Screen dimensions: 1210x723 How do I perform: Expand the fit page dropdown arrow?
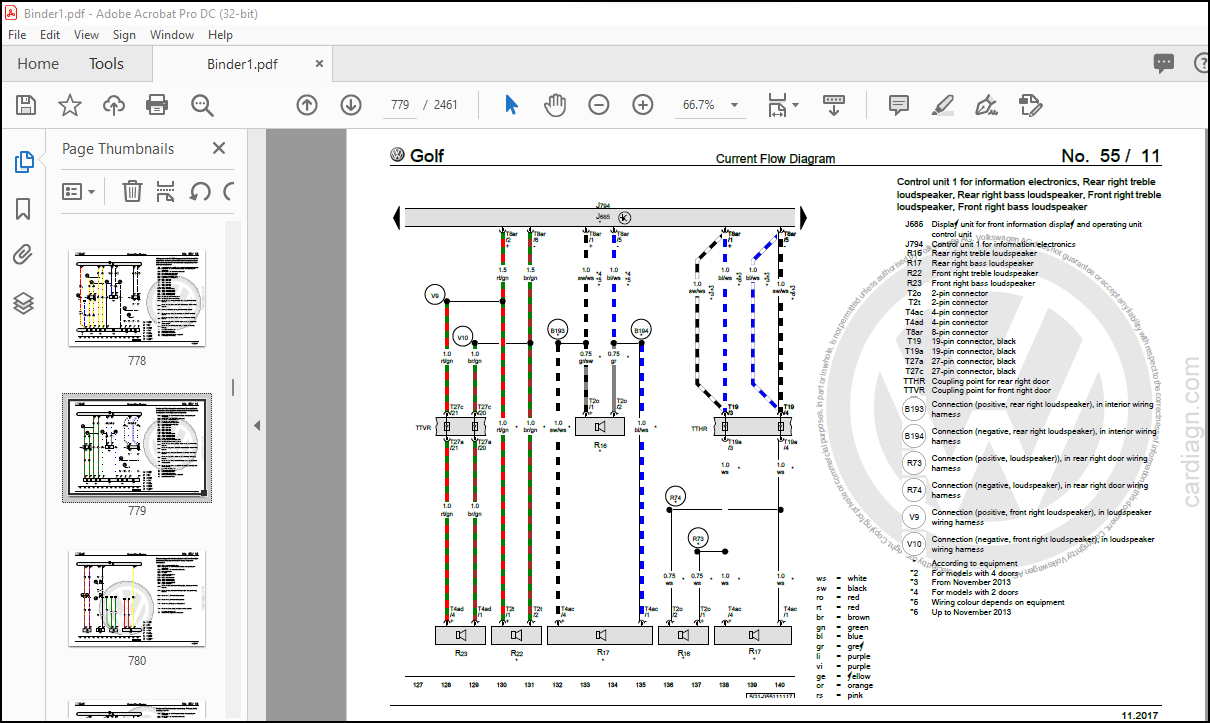[x=796, y=105]
